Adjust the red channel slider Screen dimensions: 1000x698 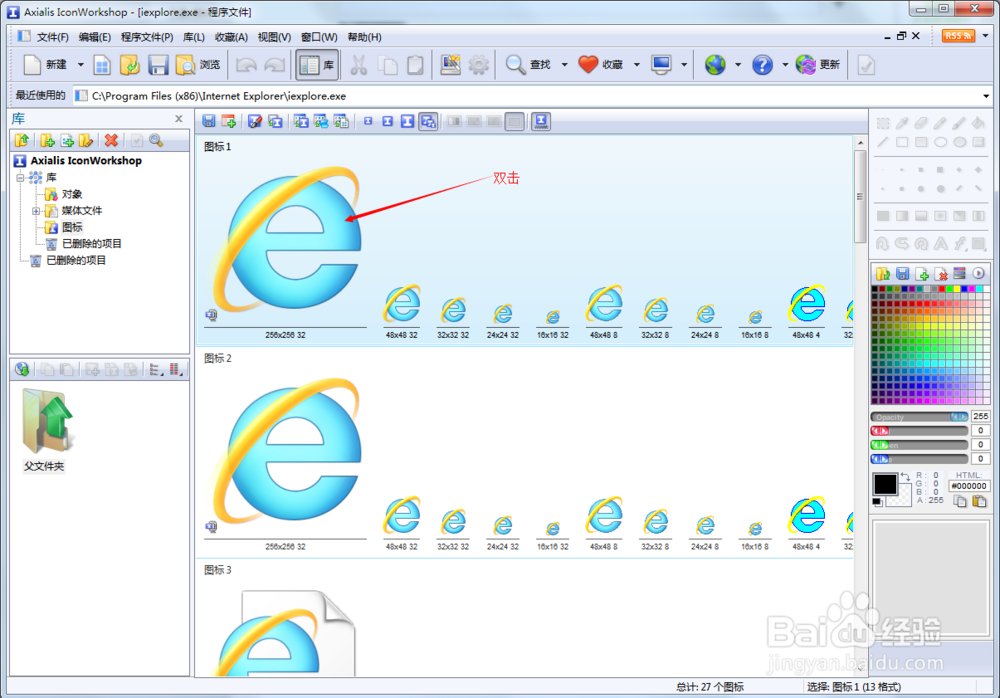pos(919,431)
